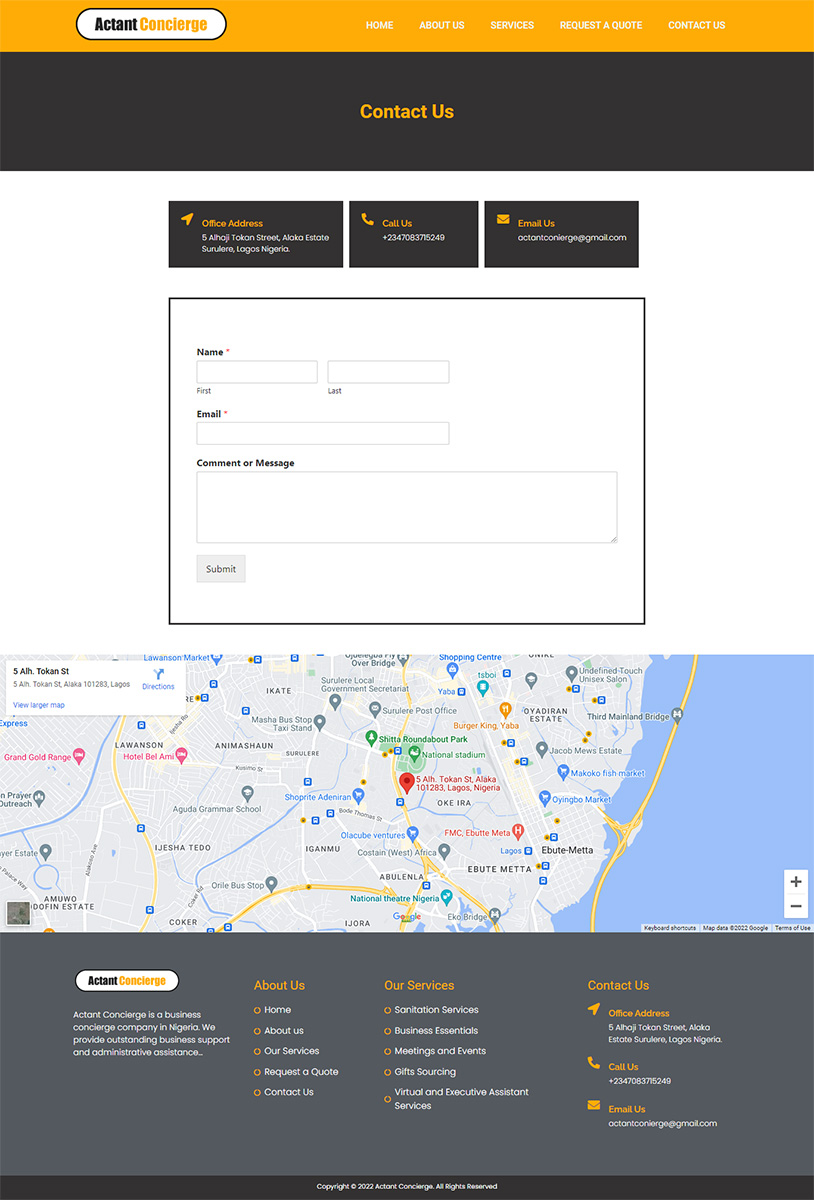Screen dimensions: 814x1200
Task: Zoom out on the map
Action: coord(796,906)
